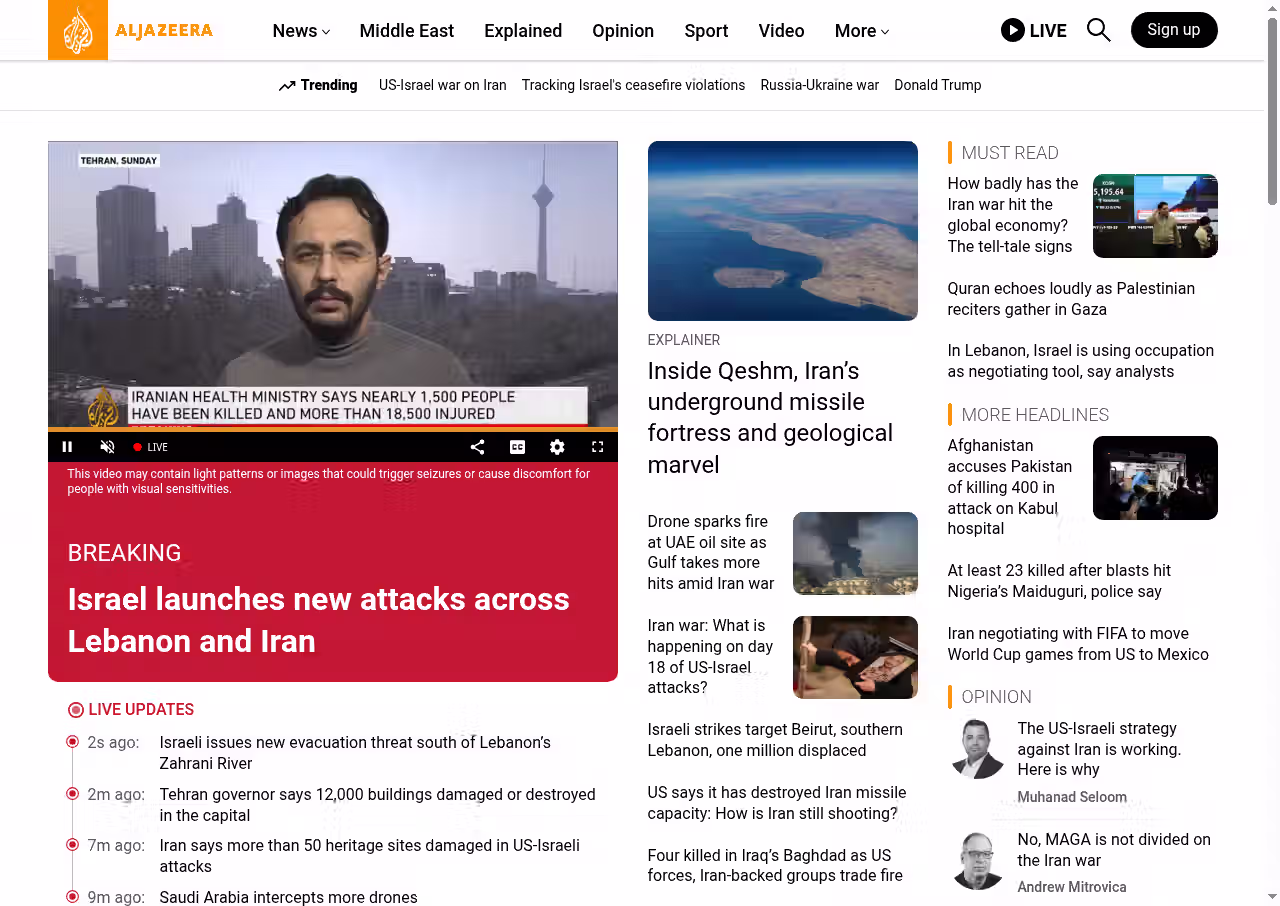Click the Sign up button
1280x906 pixels.
[x=1174, y=30]
